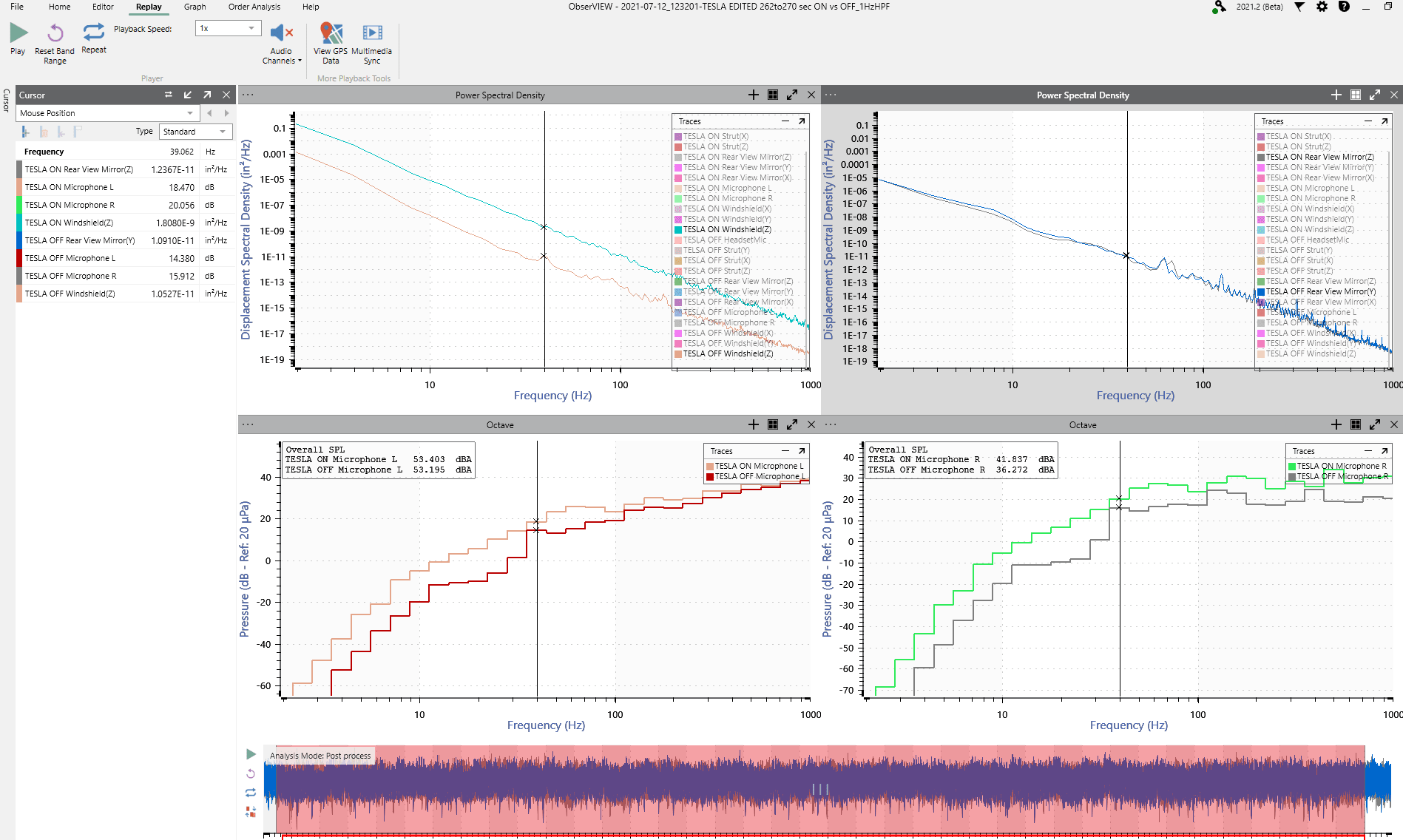Image resolution: width=1403 pixels, height=840 pixels.
Task: Switch to the Home tab
Action: coord(60,7)
